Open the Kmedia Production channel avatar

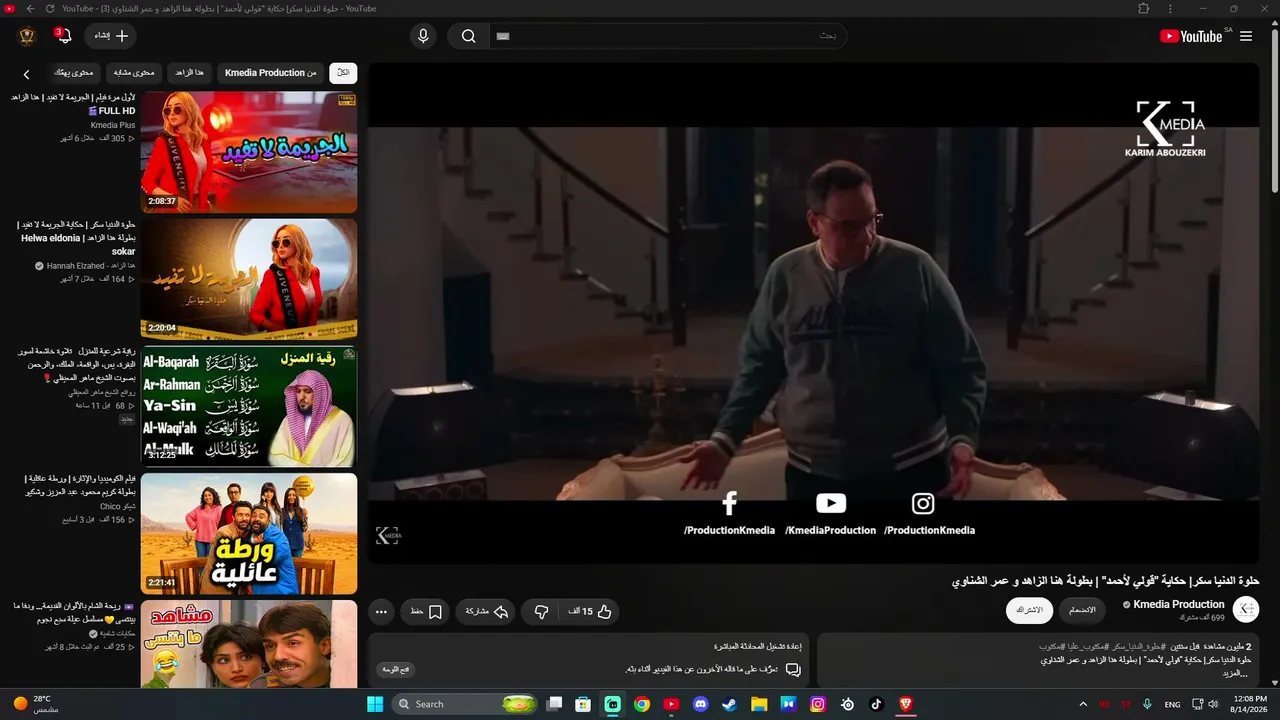1246,609
